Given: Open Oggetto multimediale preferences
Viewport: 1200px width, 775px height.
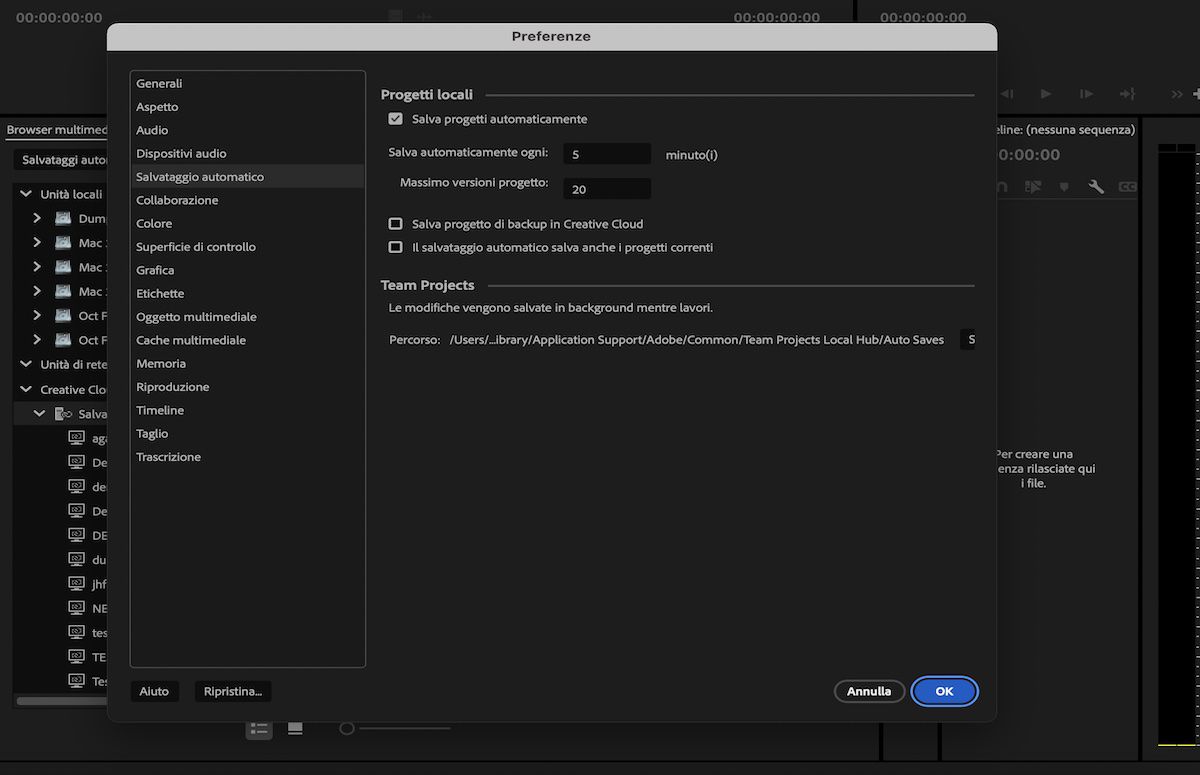Looking at the screenshot, I should point(247,317).
